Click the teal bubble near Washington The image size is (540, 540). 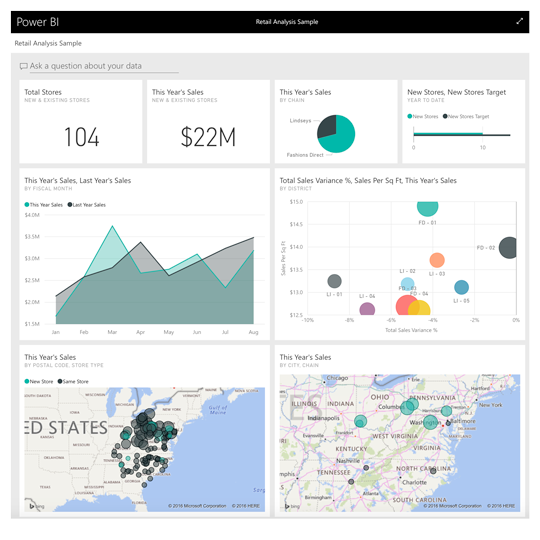[430, 422]
